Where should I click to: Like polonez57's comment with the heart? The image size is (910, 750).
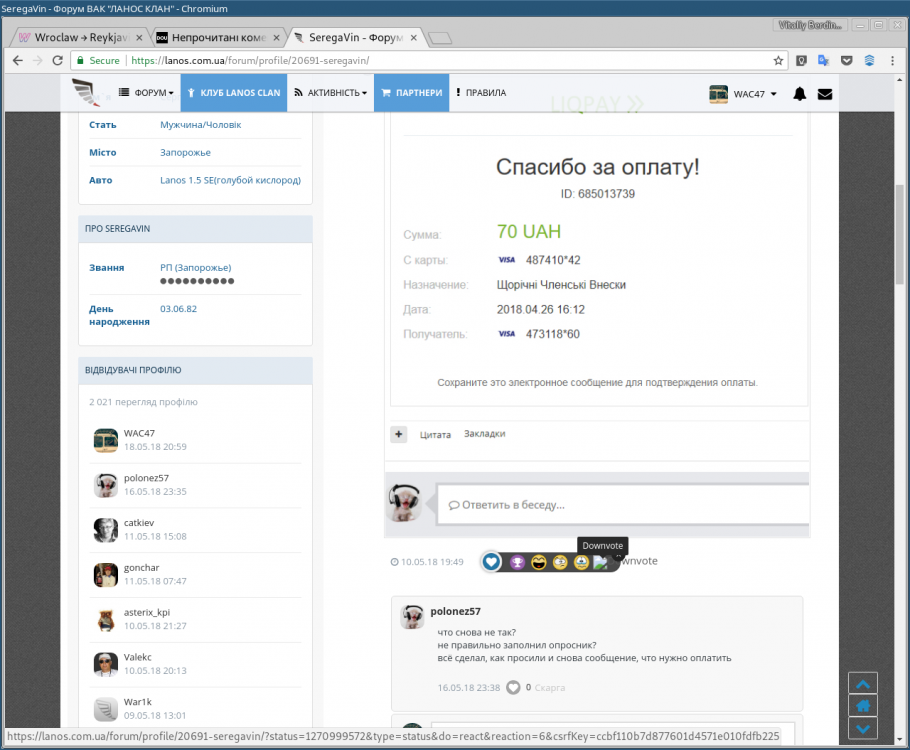pyautogui.click(x=513, y=687)
